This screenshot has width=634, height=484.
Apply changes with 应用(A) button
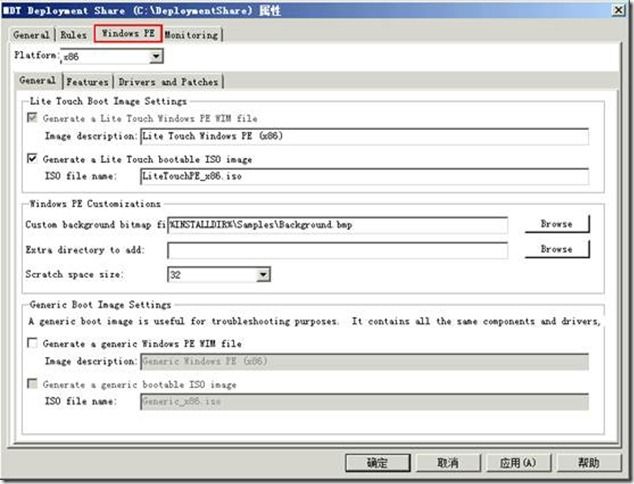click(518, 463)
